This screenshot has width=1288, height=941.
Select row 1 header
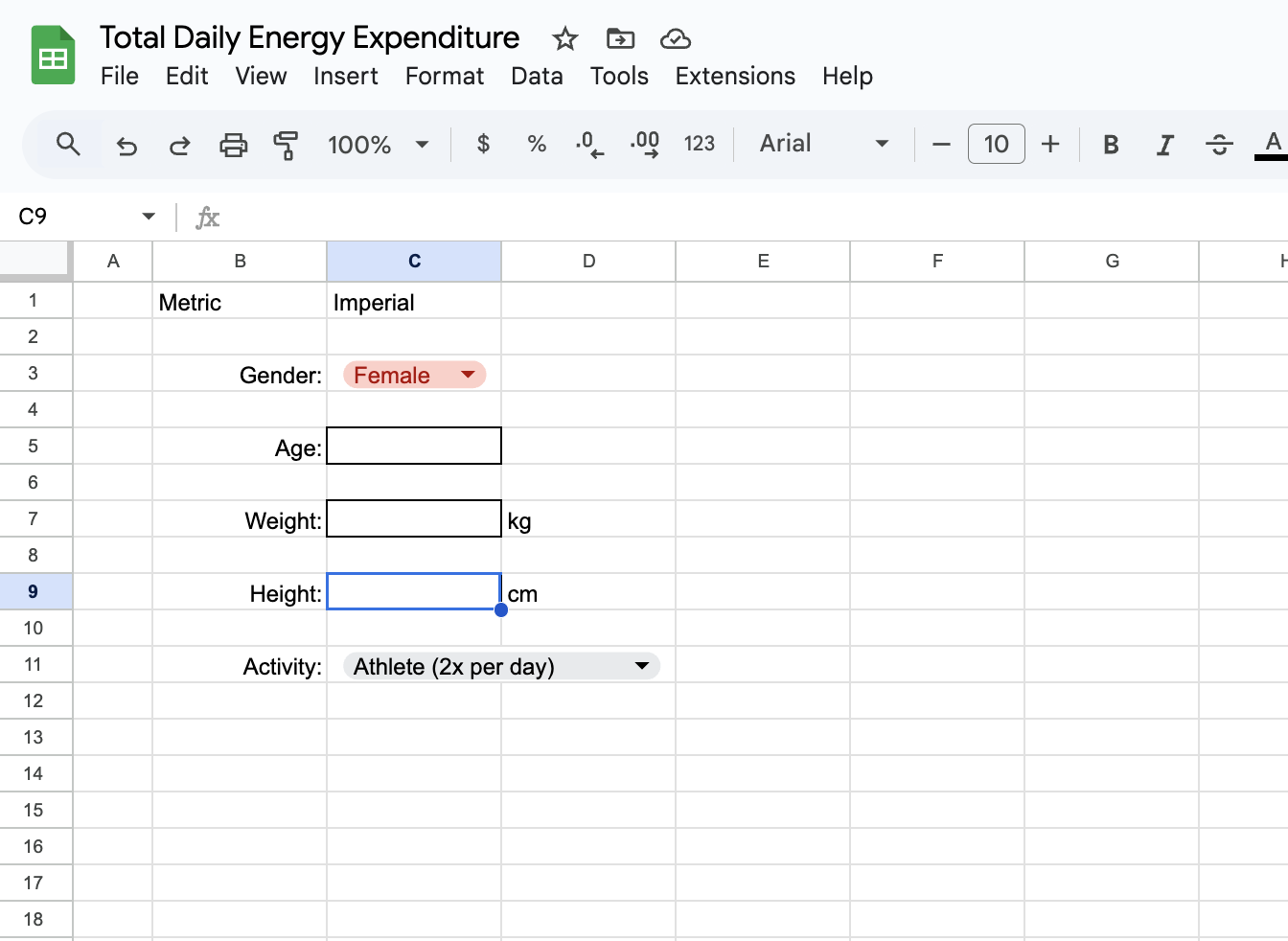pos(35,301)
